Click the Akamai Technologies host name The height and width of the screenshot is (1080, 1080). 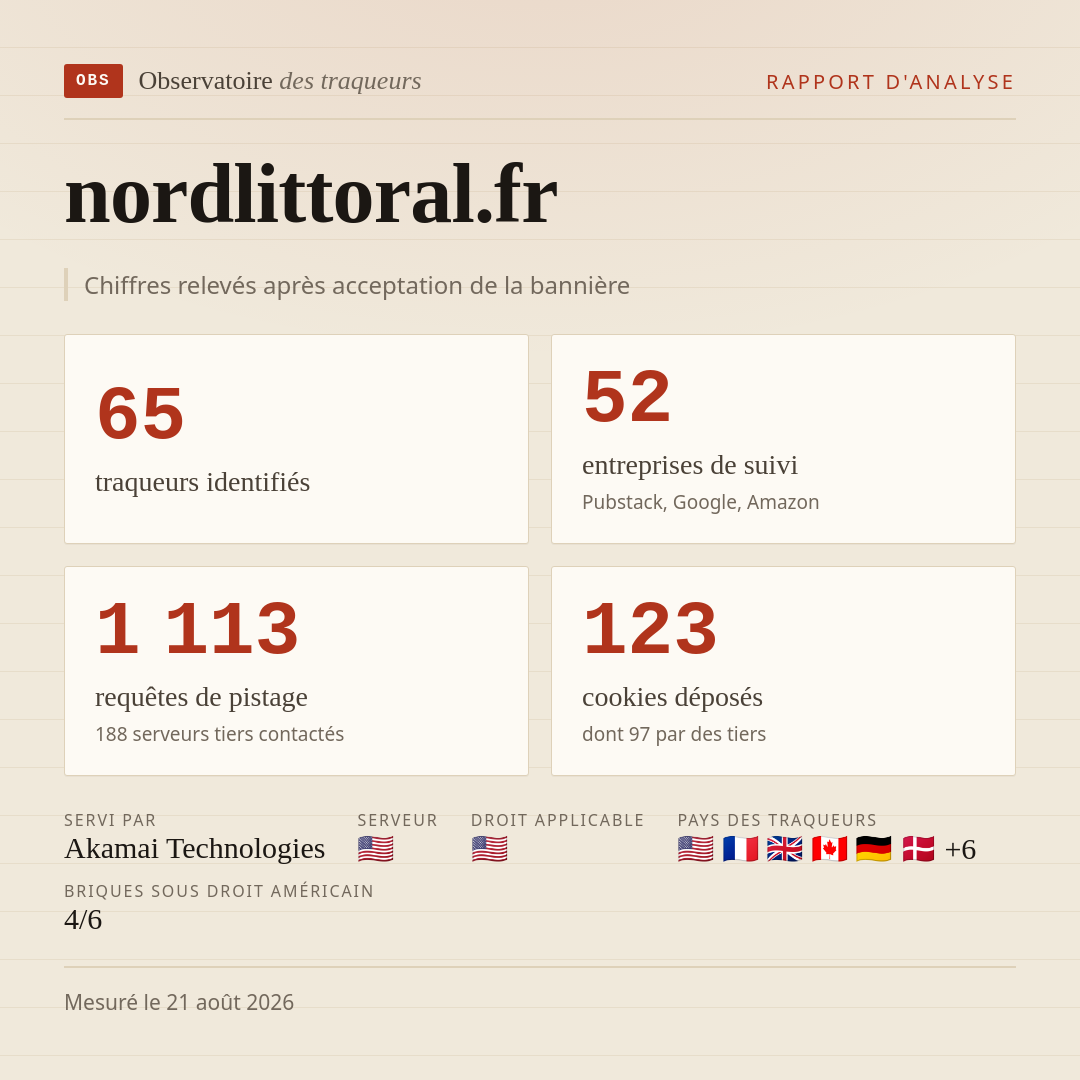194,849
